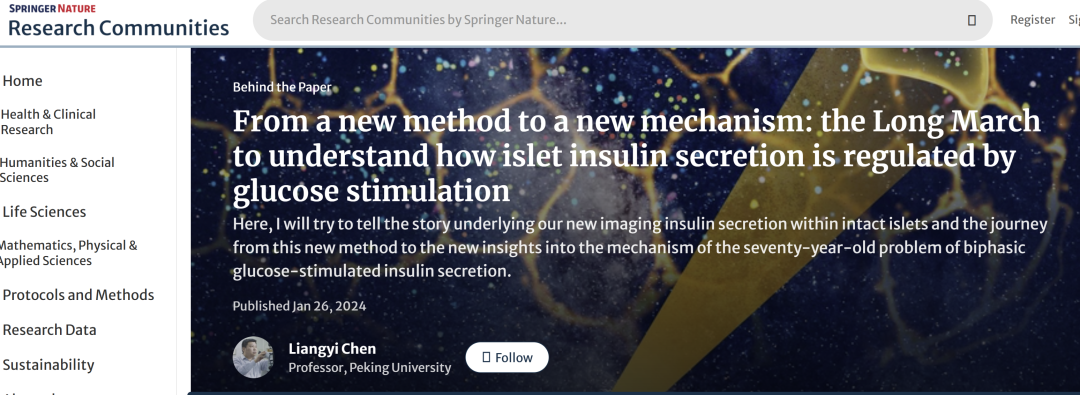1080x395 pixels.
Task: Follow author Liangyi Chen
Action: [x=507, y=357]
